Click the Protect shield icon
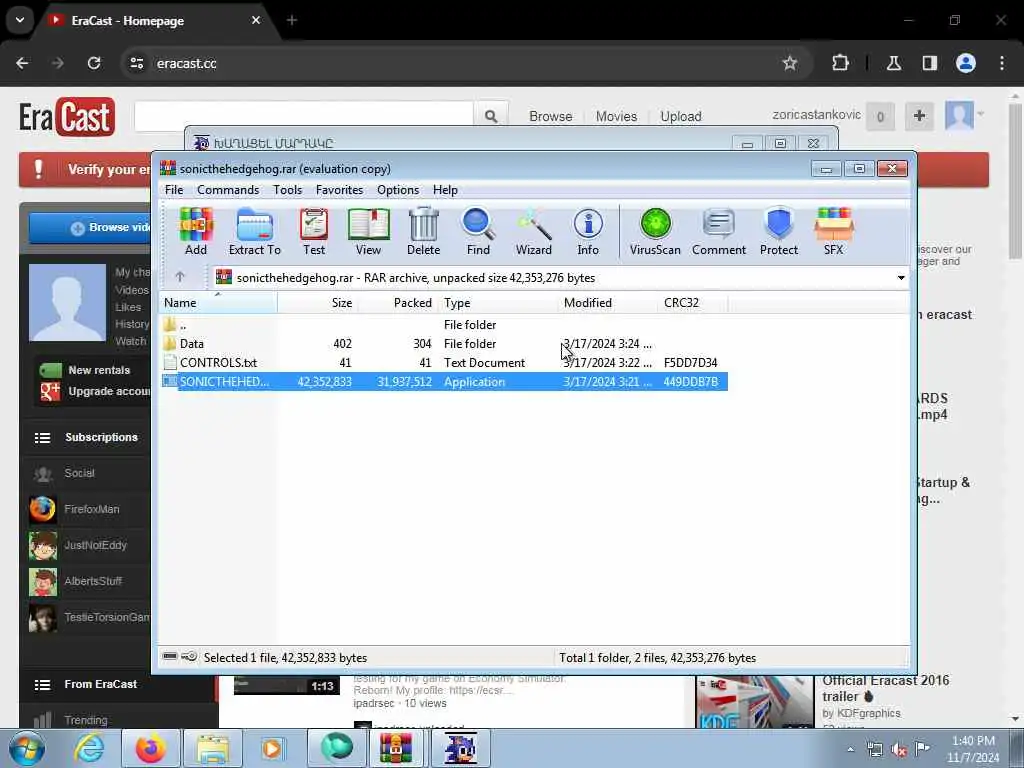The height and width of the screenshot is (768, 1024). point(778,231)
